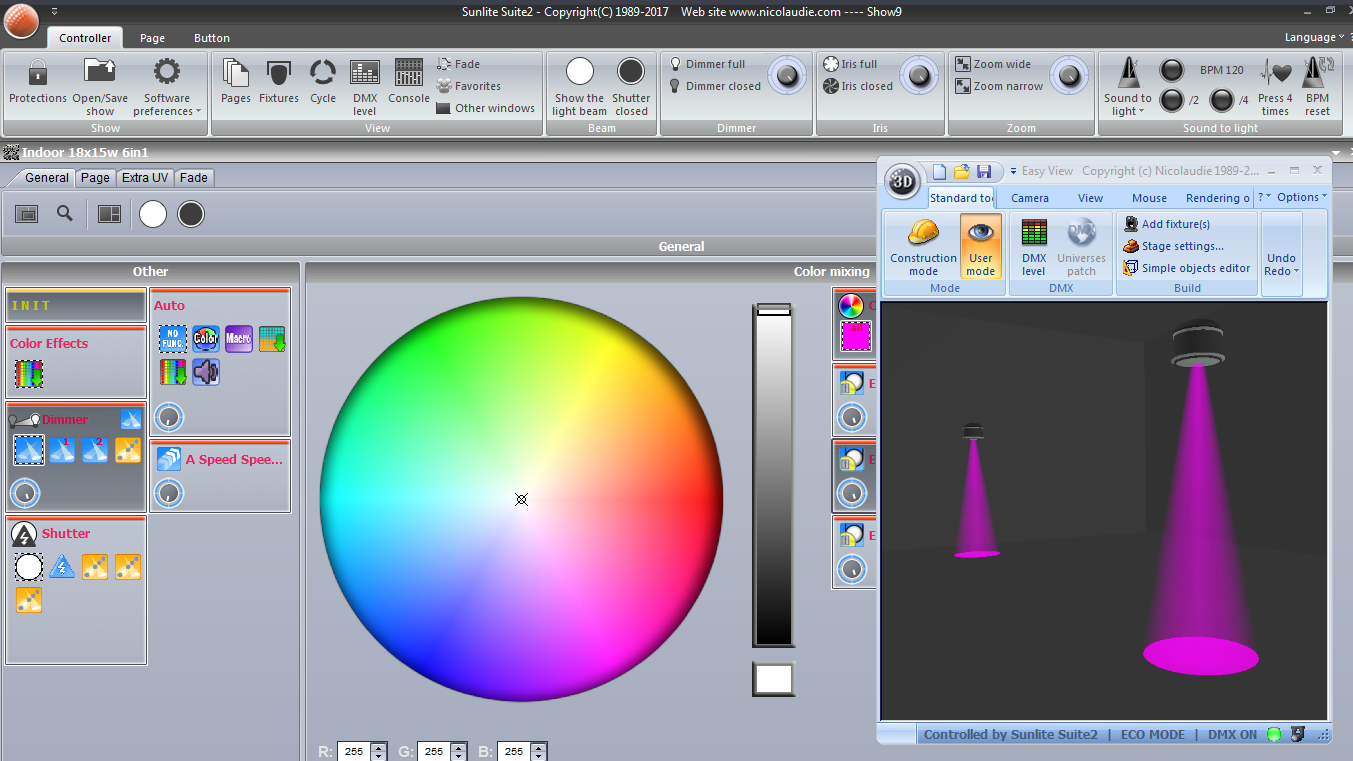Screen dimensions: 1353x761
Task: Click the save floppy icon in Easy View
Action: point(984,172)
